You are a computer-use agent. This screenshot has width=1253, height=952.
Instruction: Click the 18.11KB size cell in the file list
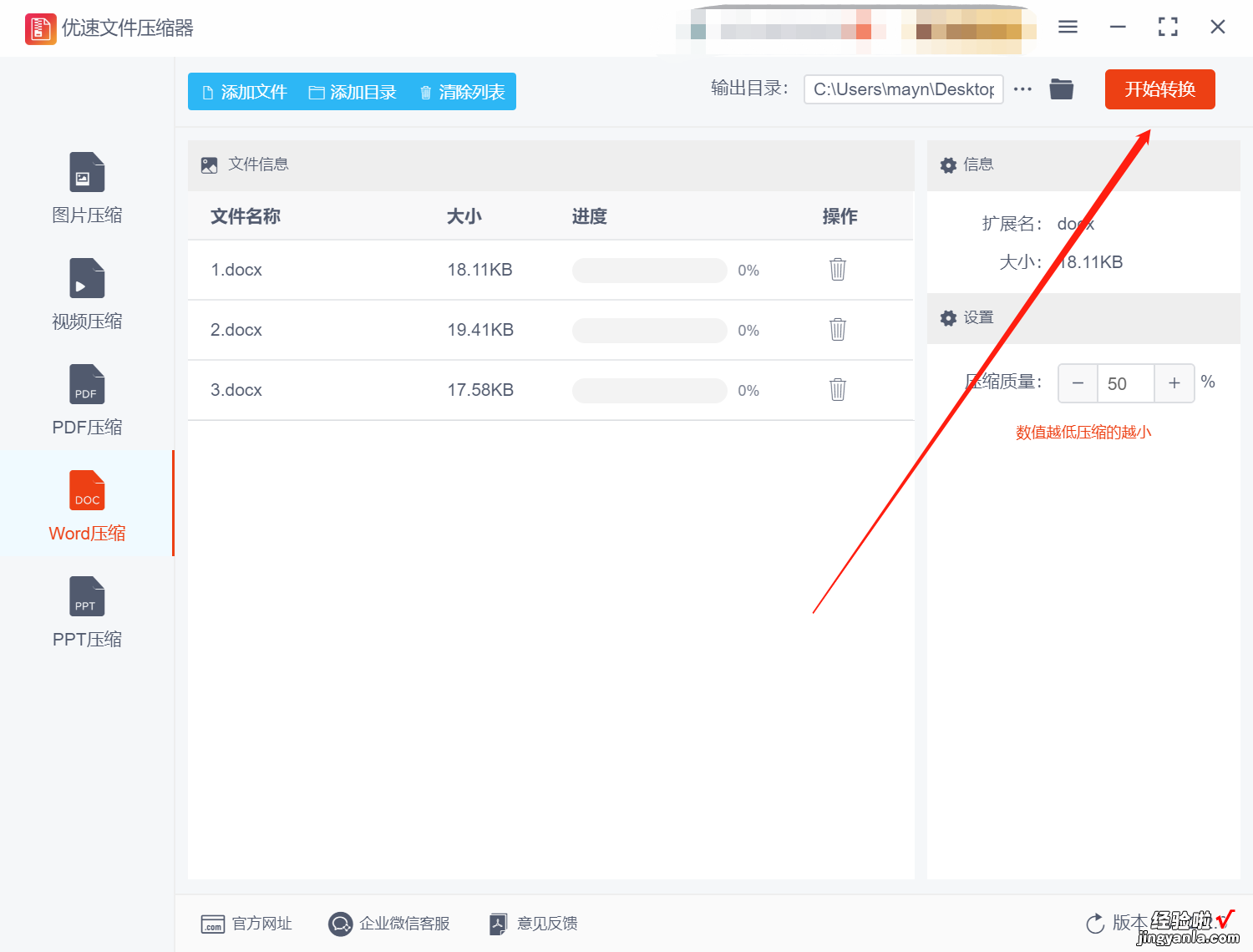pos(479,270)
